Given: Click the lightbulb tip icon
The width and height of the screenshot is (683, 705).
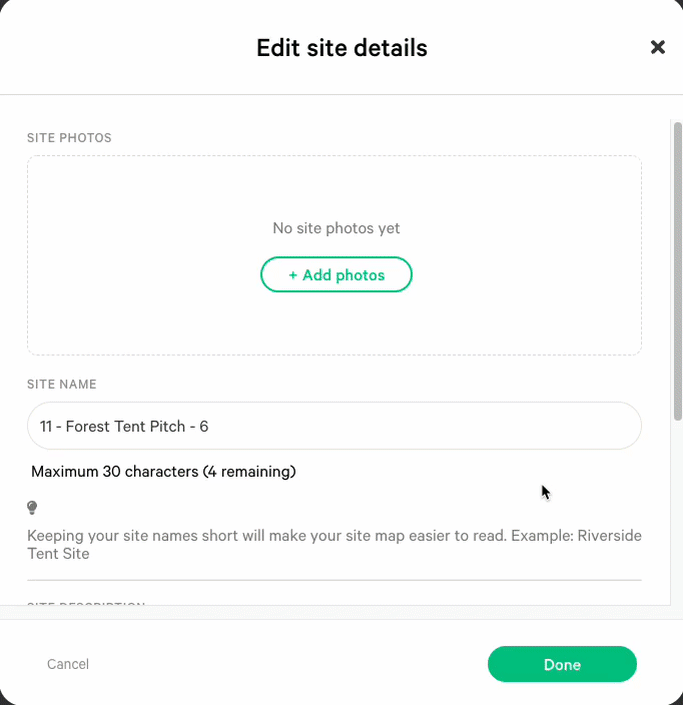Looking at the screenshot, I should pos(32,508).
